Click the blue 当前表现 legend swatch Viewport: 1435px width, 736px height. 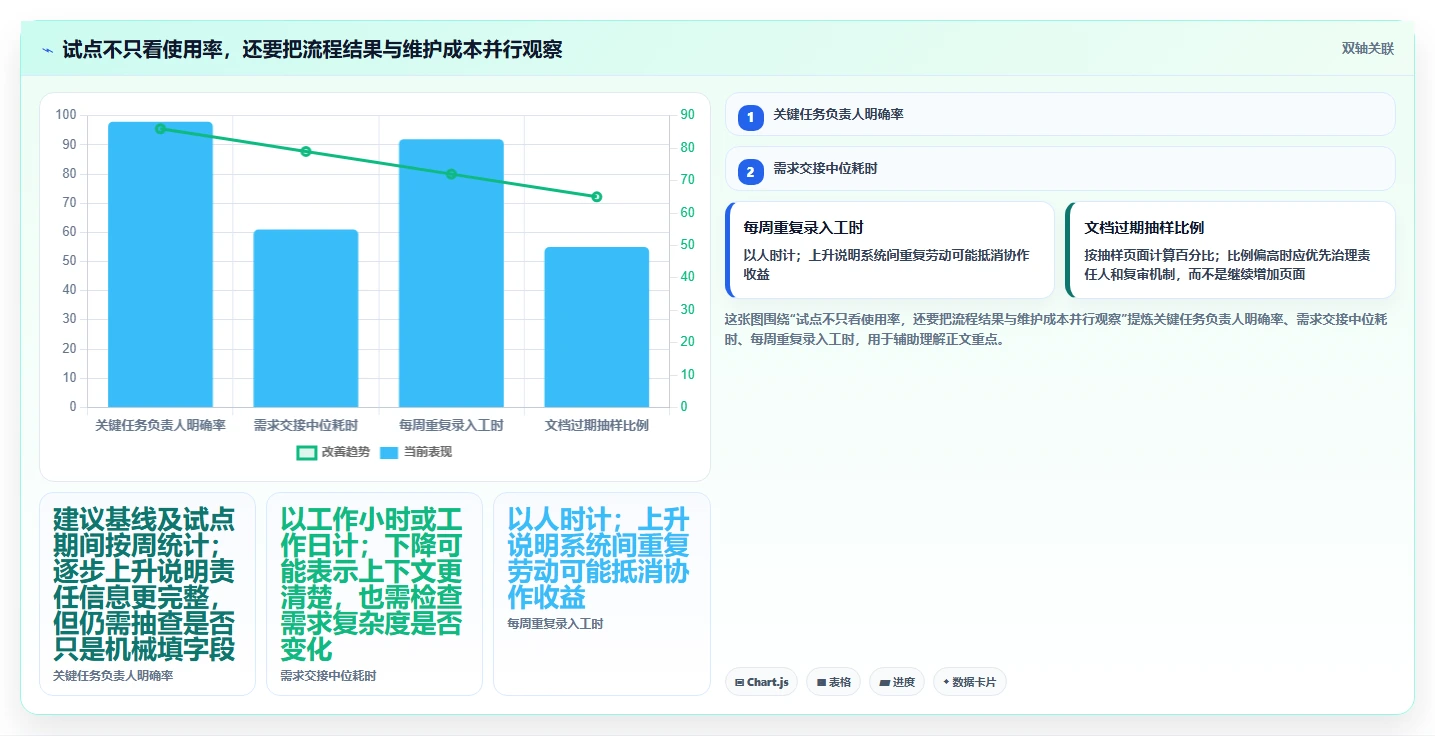pos(390,453)
